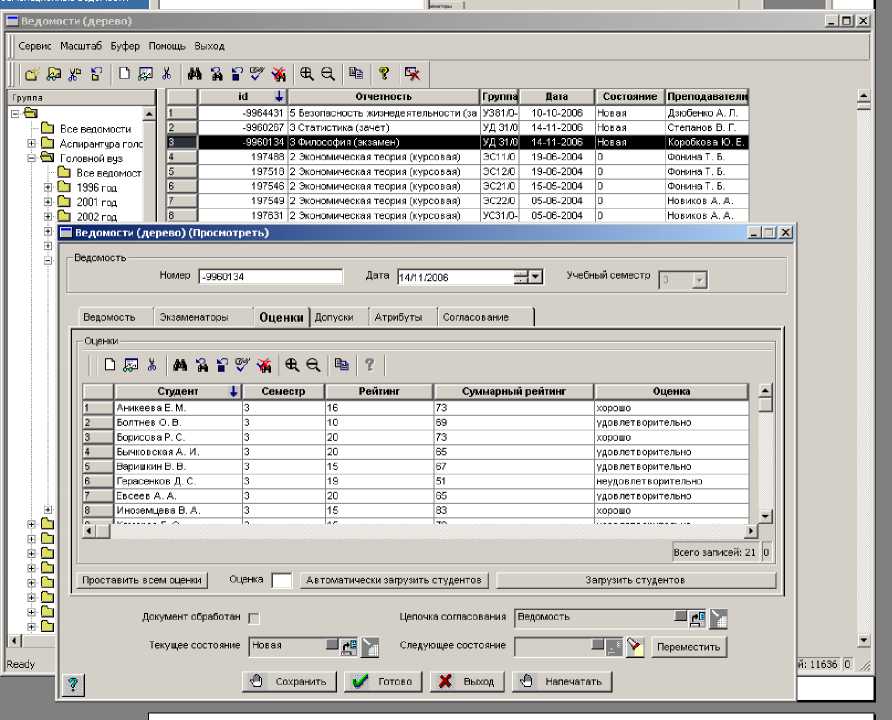Switch to the Экзаменаторы tab
The height and width of the screenshot is (720, 892).
[194, 317]
